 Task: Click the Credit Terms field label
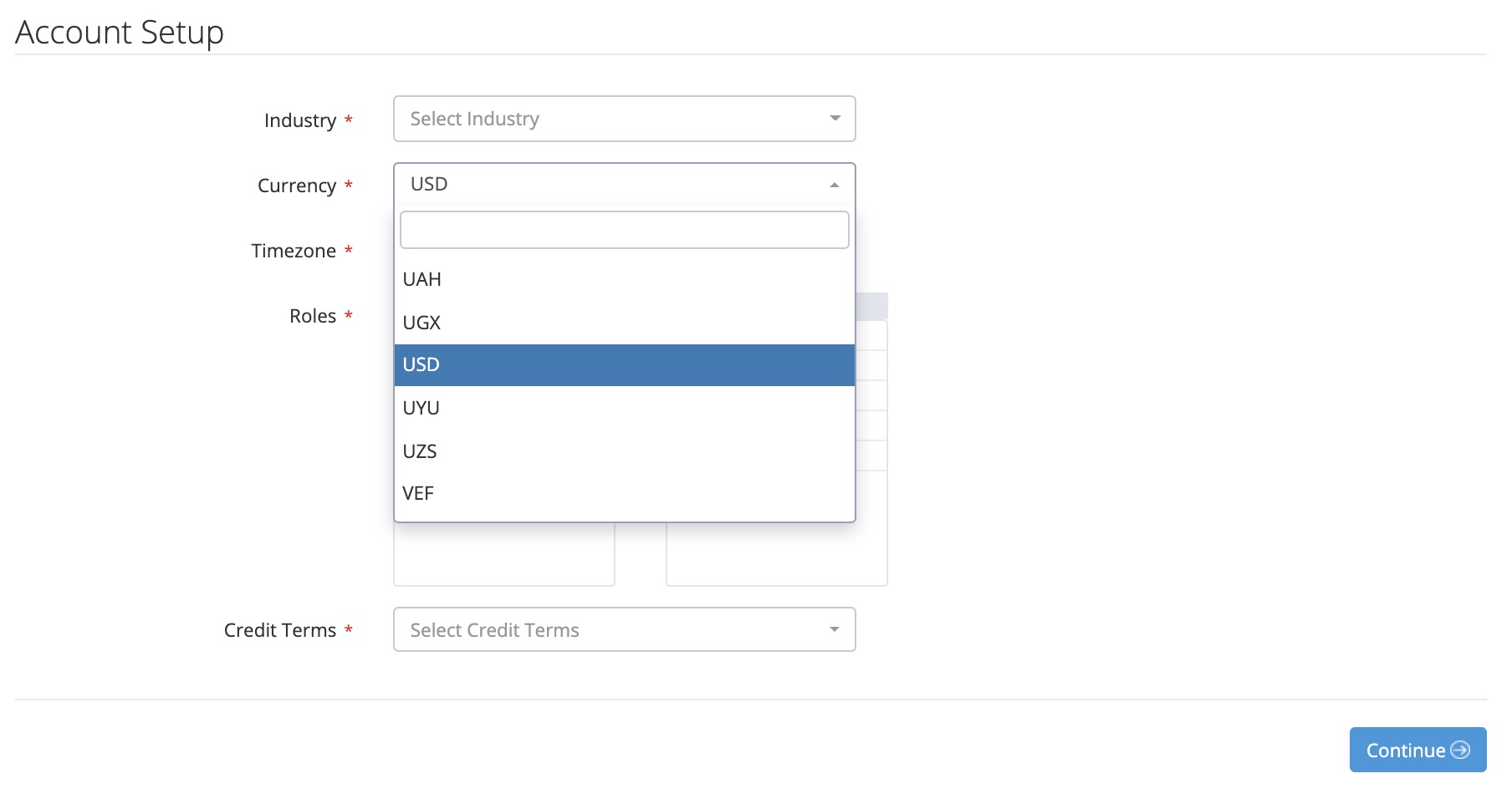(x=280, y=630)
